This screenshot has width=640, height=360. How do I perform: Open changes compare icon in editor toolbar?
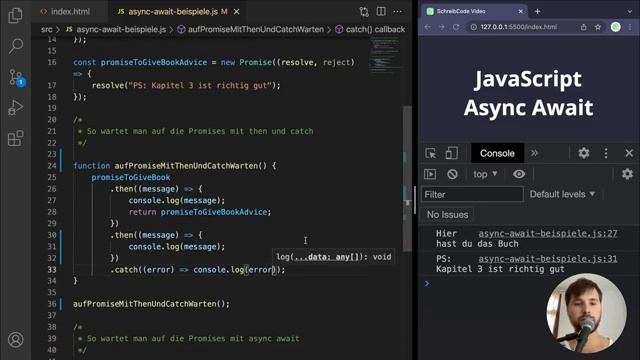364,12
